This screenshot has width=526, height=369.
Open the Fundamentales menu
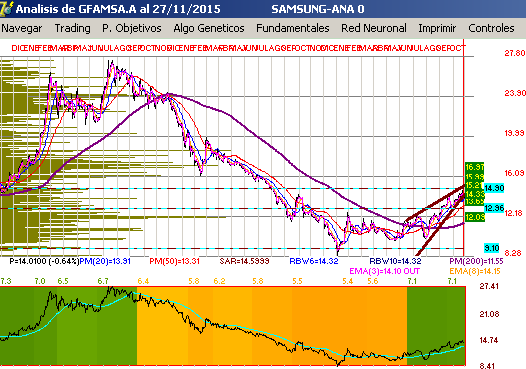coord(293,28)
